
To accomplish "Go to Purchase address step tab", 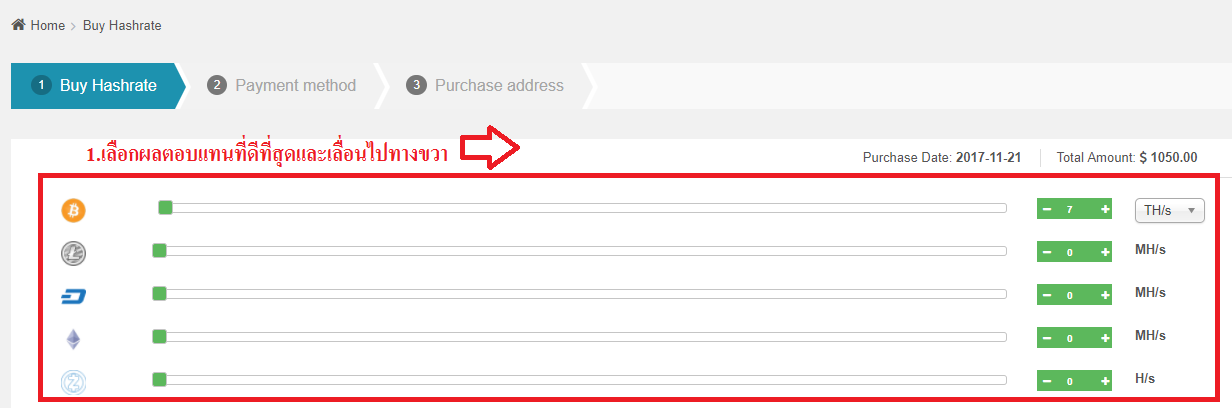I will tap(486, 86).
